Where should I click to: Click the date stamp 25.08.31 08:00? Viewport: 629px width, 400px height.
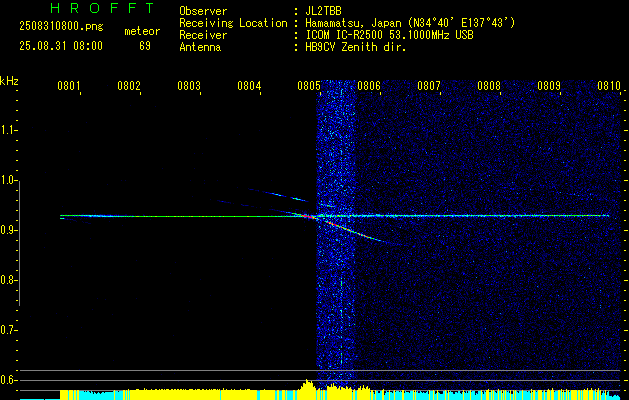[x=61, y=46]
